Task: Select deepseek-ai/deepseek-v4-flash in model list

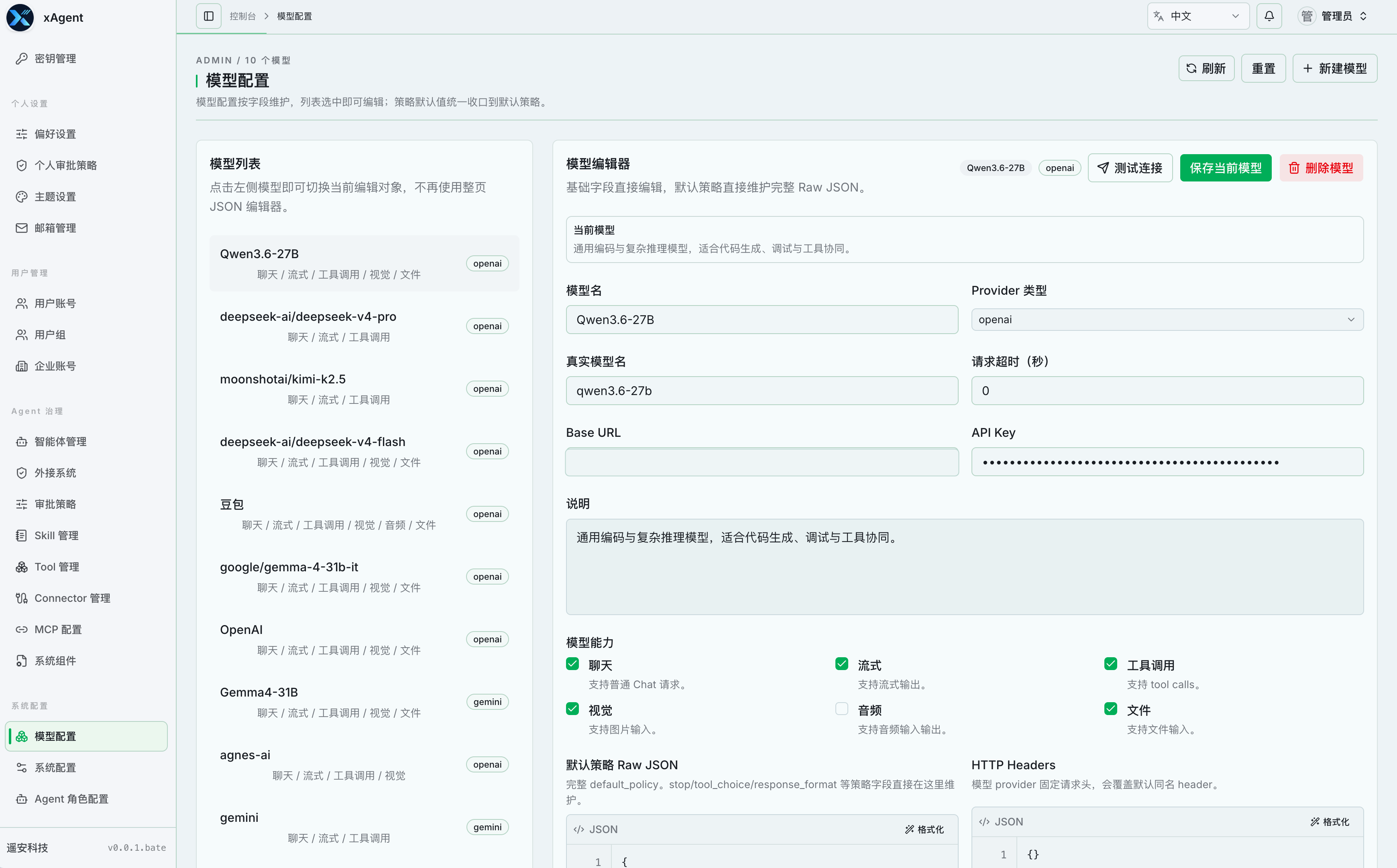Action: coord(364,451)
